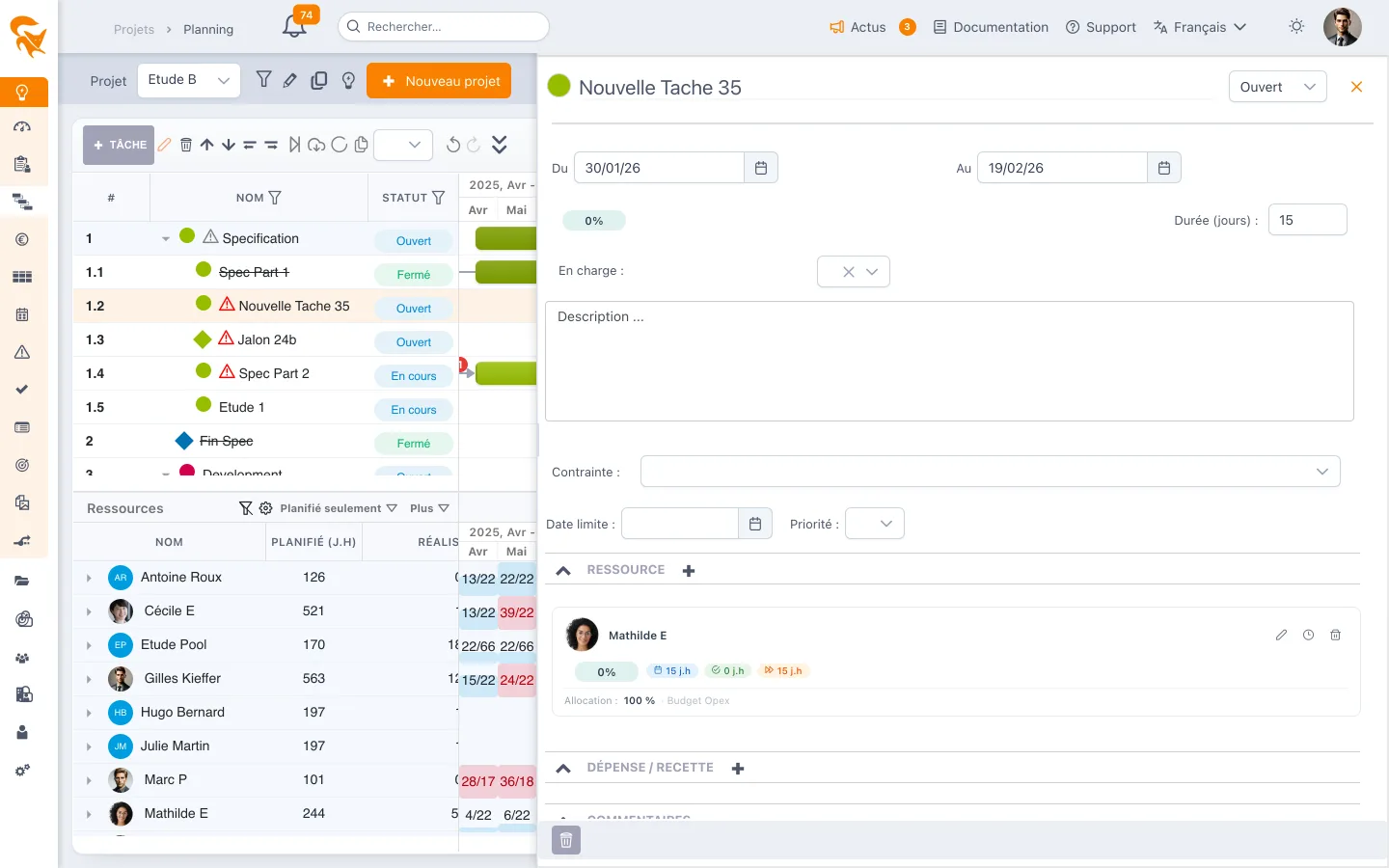
Task: Remove the Mathilde E resource with the trash icon
Action: click(x=1335, y=635)
